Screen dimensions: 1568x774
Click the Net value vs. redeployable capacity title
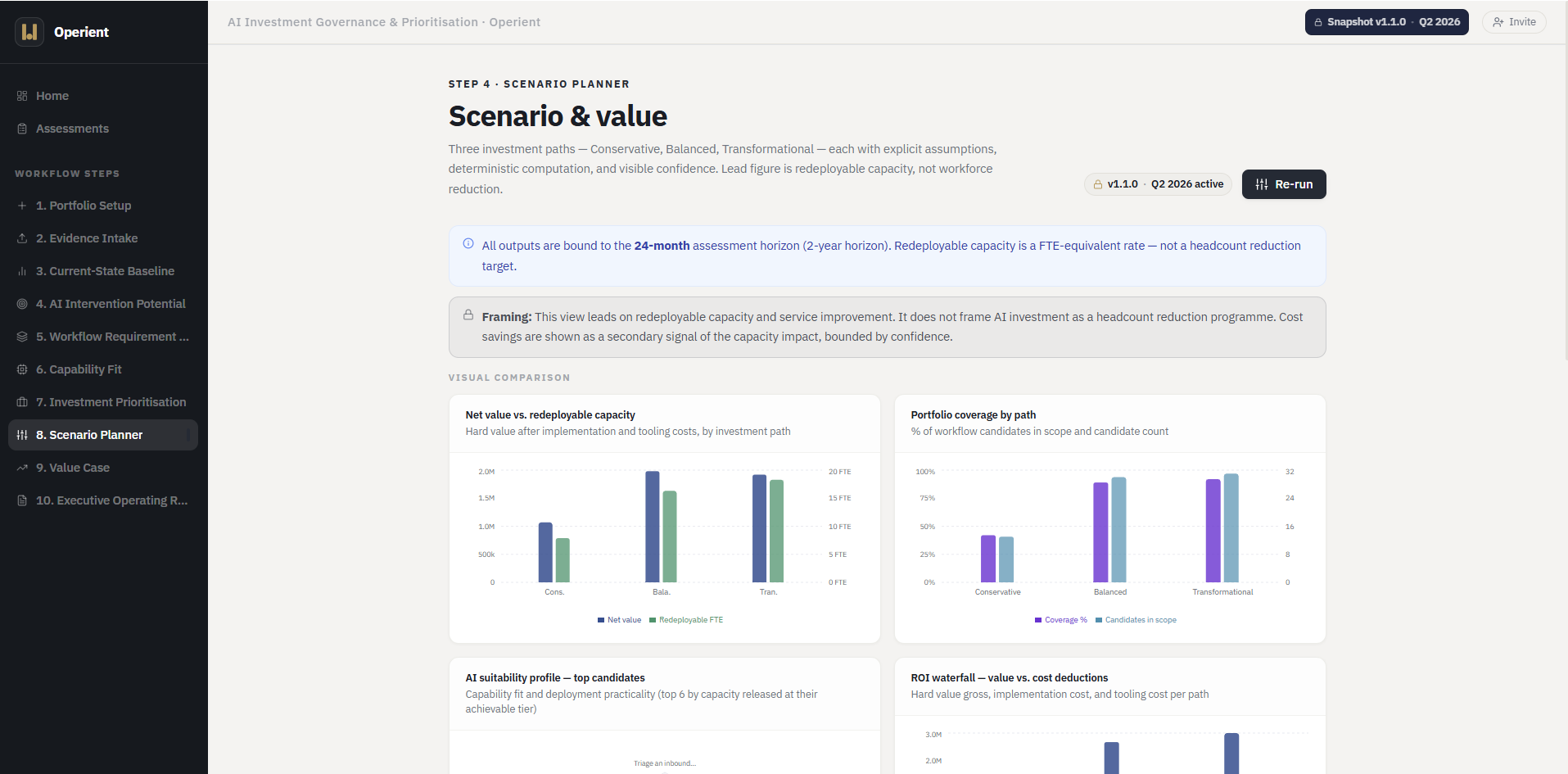550,415
